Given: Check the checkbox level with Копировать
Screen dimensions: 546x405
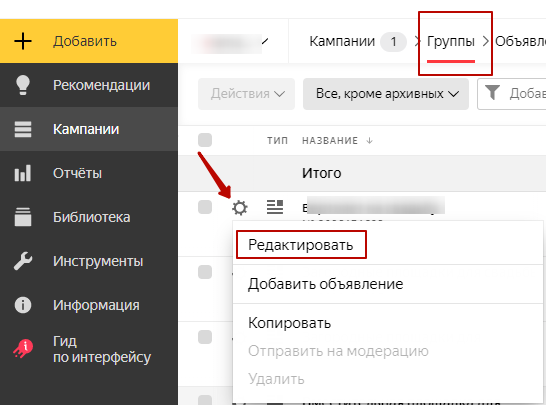Looking at the screenshot, I should click(205, 337).
